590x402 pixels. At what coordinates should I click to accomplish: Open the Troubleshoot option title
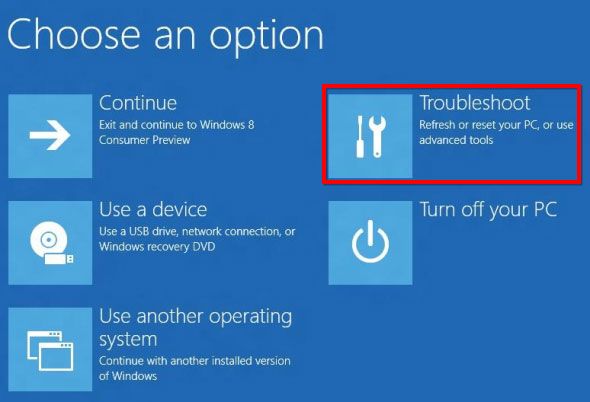[475, 103]
